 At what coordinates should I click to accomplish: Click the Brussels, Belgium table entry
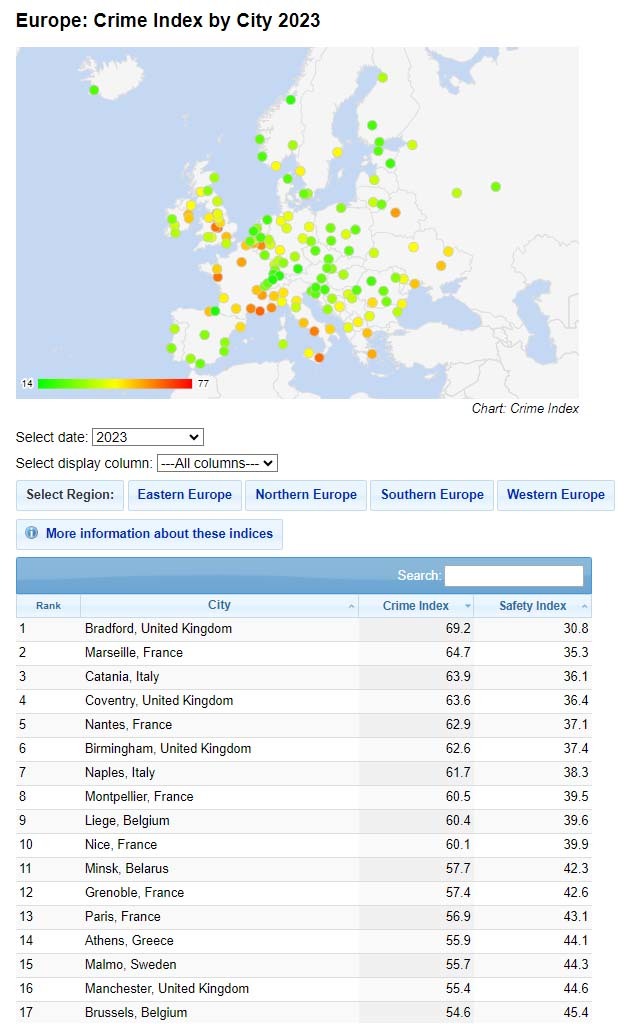(135, 1012)
